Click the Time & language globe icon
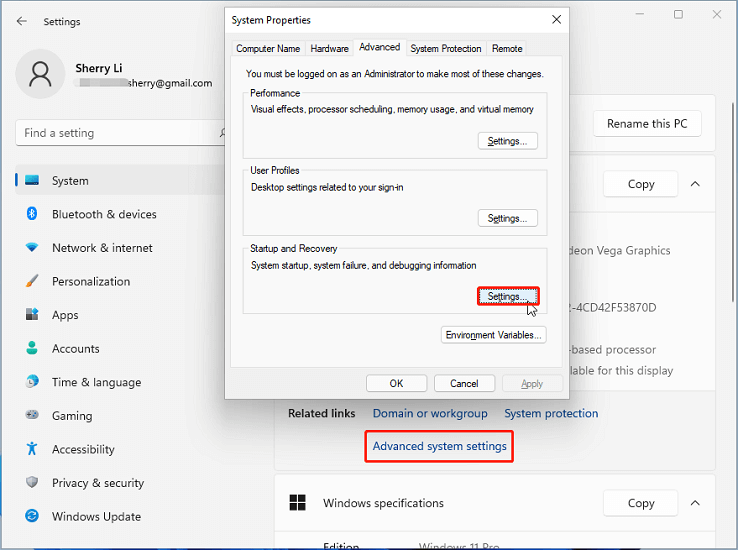The height and width of the screenshot is (550, 738). [32, 382]
